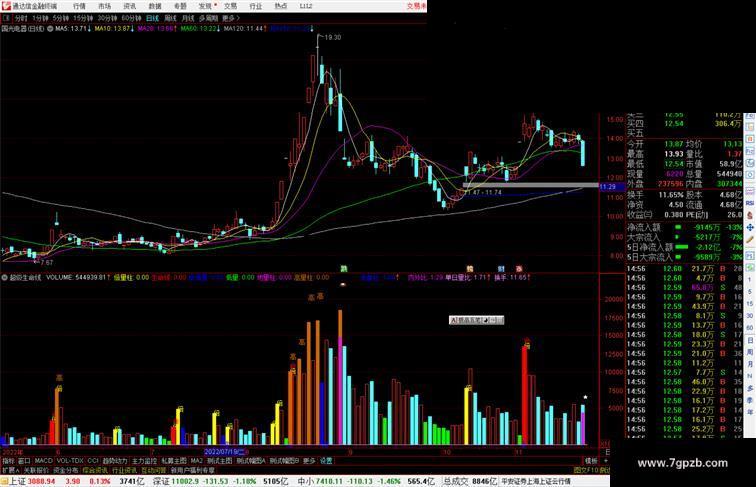Open 综合资讯 tab
Screen dimensions: 756x487
[x=94, y=470]
